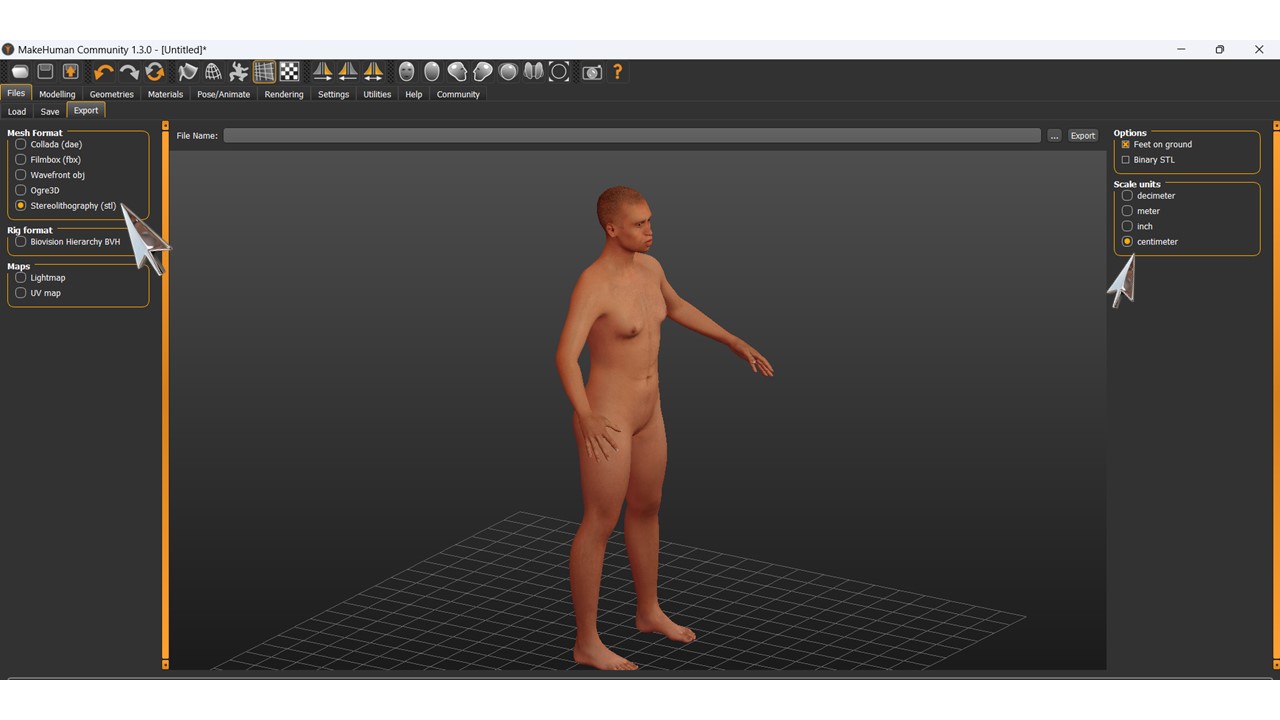The width and height of the screenshot is (1280, 720).
Task: Click the File Name input field
Action: 632,135
